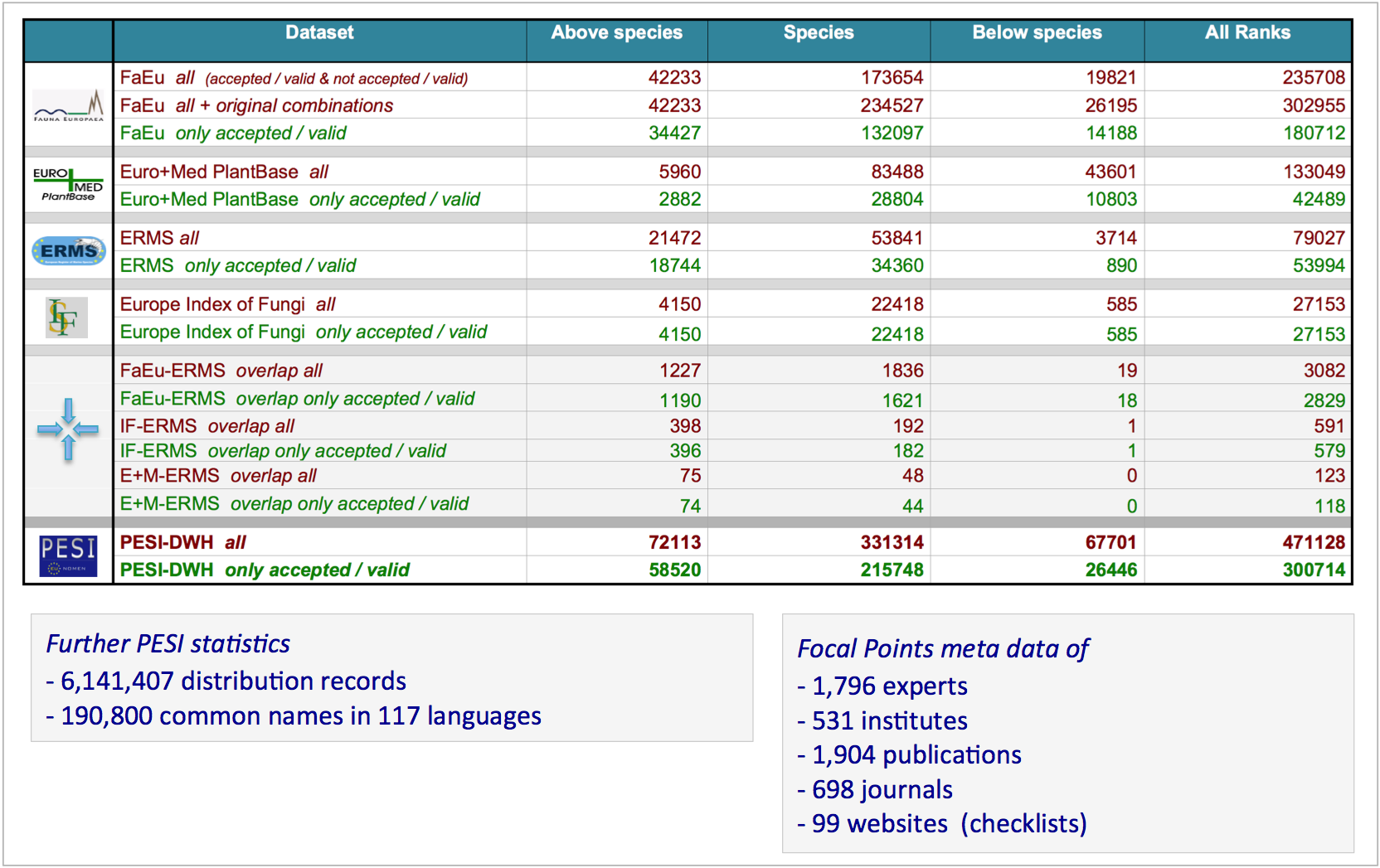Viewport: 1380px width, 868px height.
Task: Click the value 235708 in All Ranks
Action: [1314, 77]
